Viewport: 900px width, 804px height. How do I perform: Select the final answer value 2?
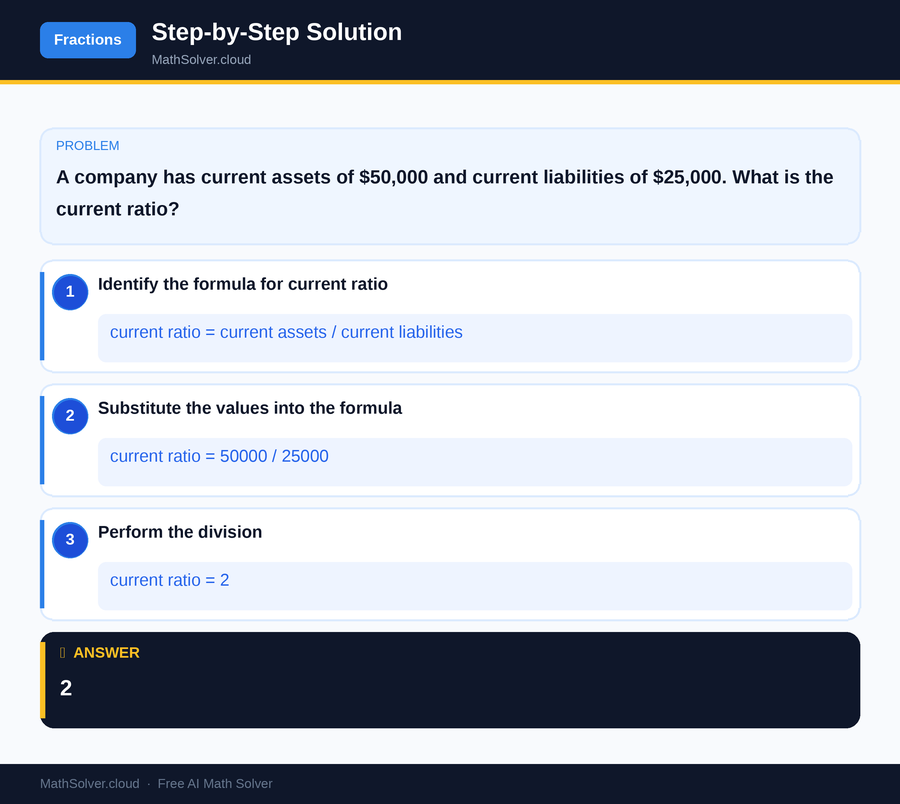(x=66, y=688)
